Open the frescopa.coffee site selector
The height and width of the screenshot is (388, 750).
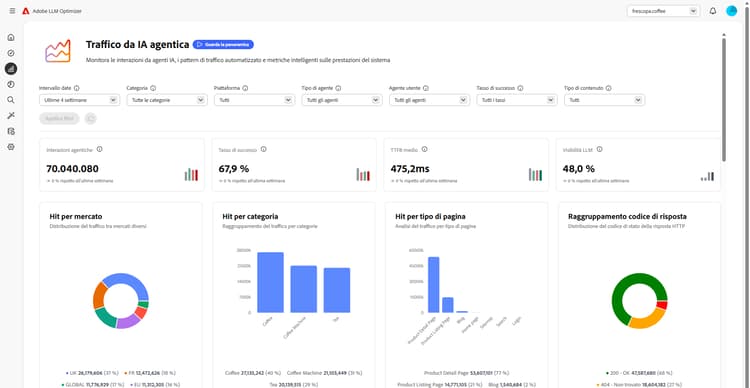(663, 11)
